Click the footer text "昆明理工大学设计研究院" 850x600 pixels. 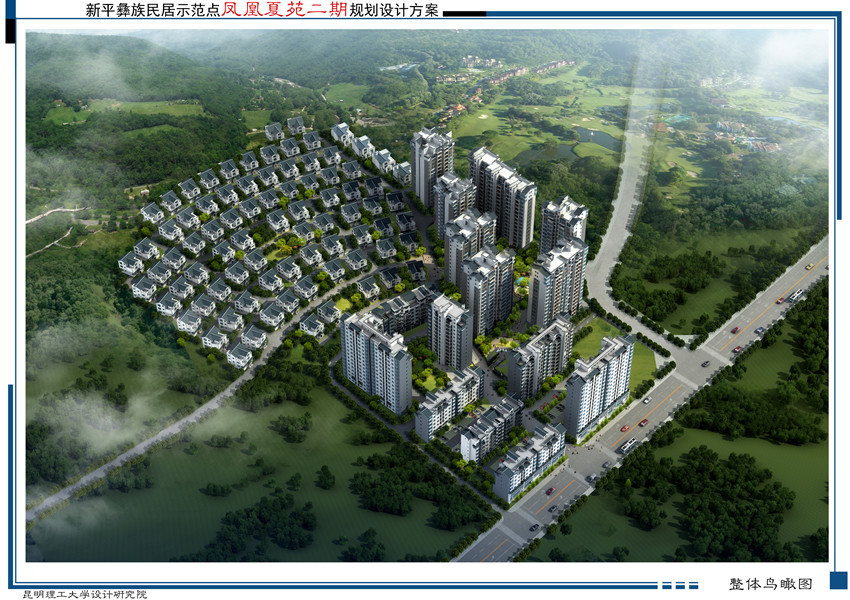click(85, 595)
